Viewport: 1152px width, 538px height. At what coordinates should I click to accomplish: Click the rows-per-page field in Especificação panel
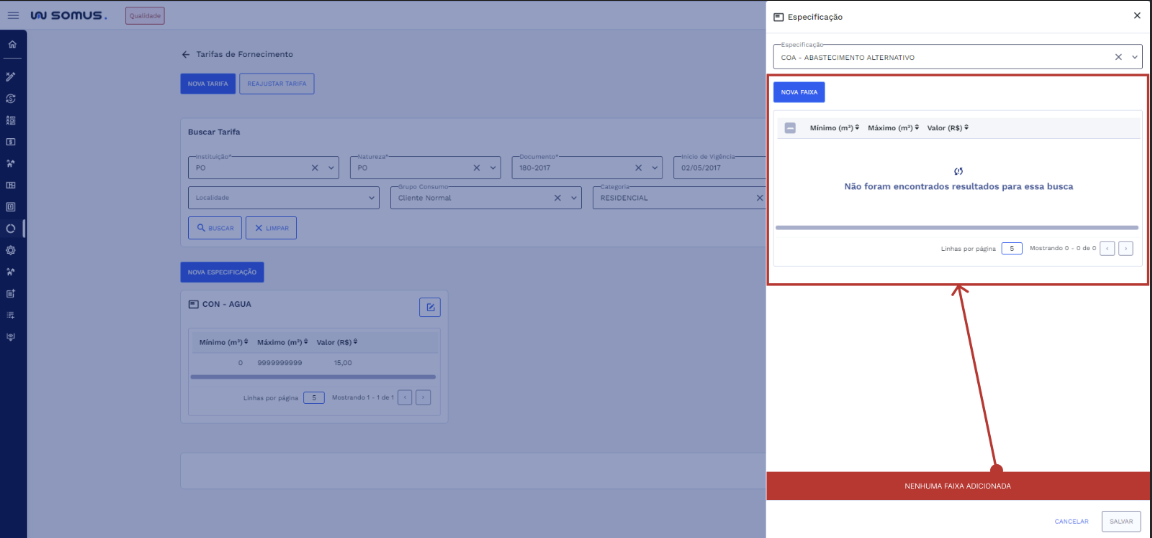(1011, 248)
